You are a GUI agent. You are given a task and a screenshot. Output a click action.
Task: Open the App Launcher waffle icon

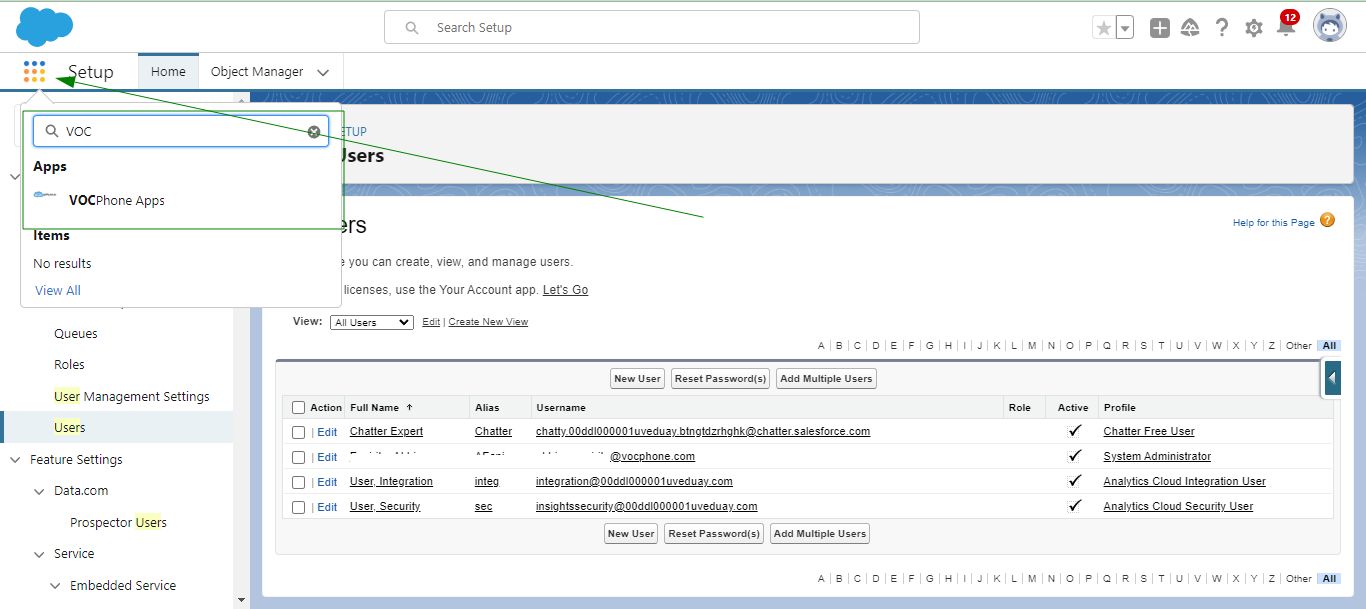point(34,72)
